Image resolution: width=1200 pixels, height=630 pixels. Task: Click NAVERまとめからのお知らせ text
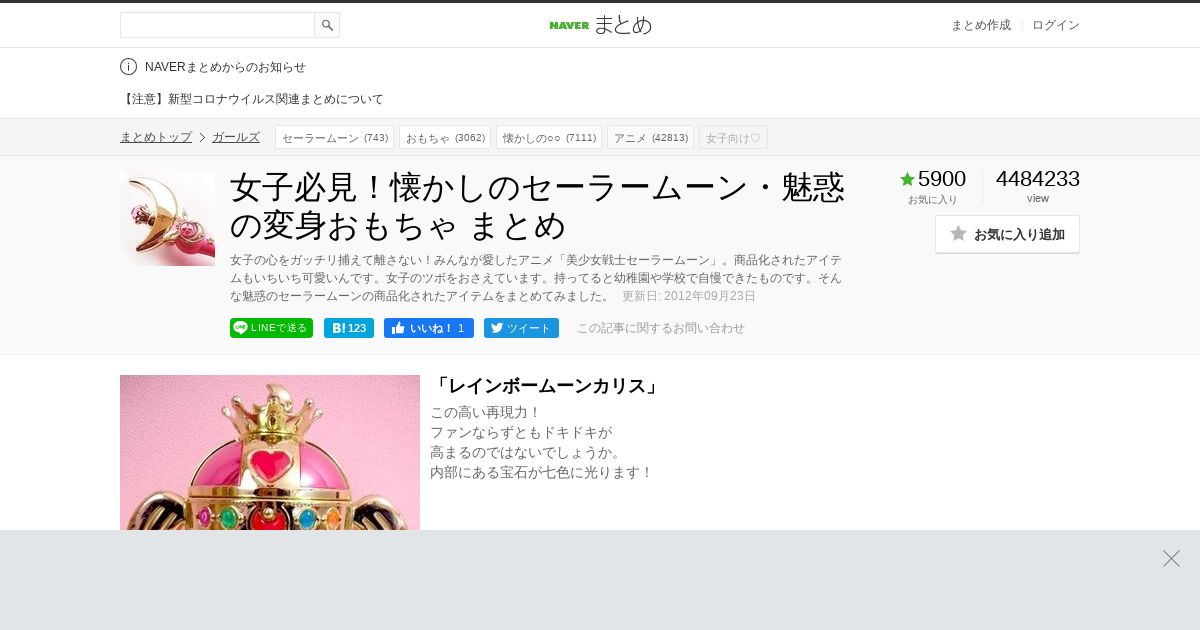click(225, 67)
